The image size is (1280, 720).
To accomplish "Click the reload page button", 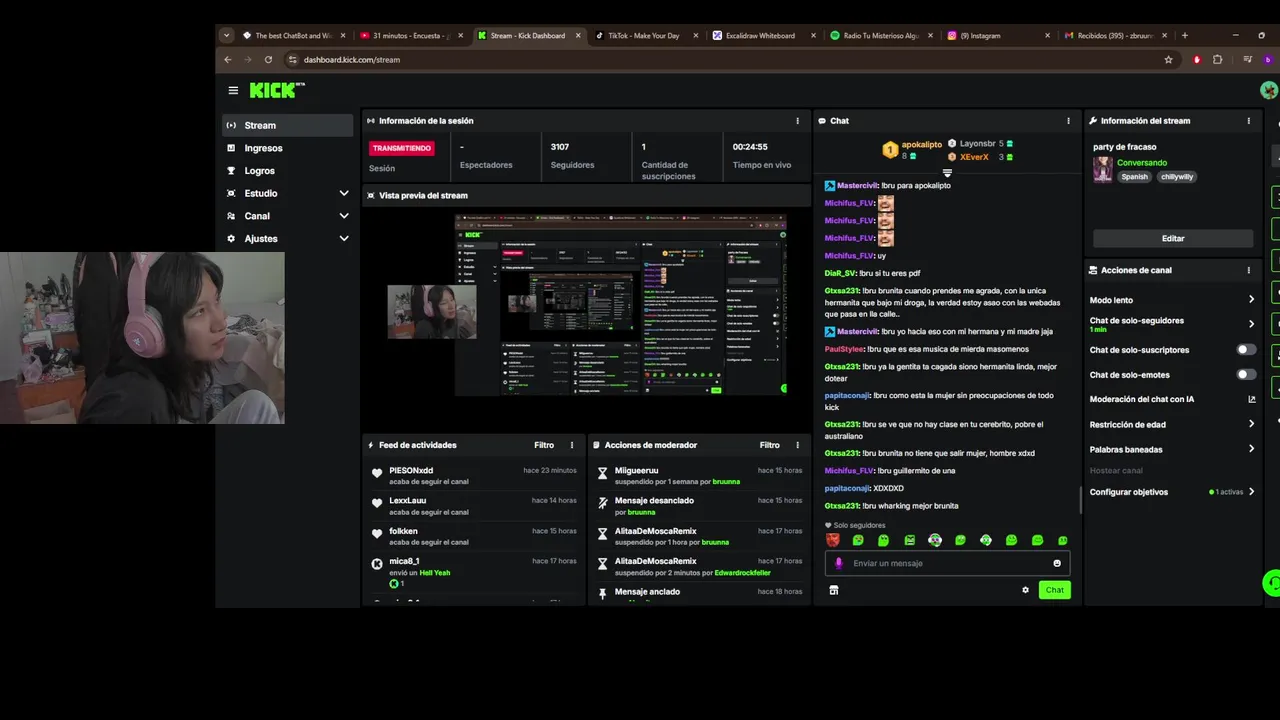I will coord(268,59).
